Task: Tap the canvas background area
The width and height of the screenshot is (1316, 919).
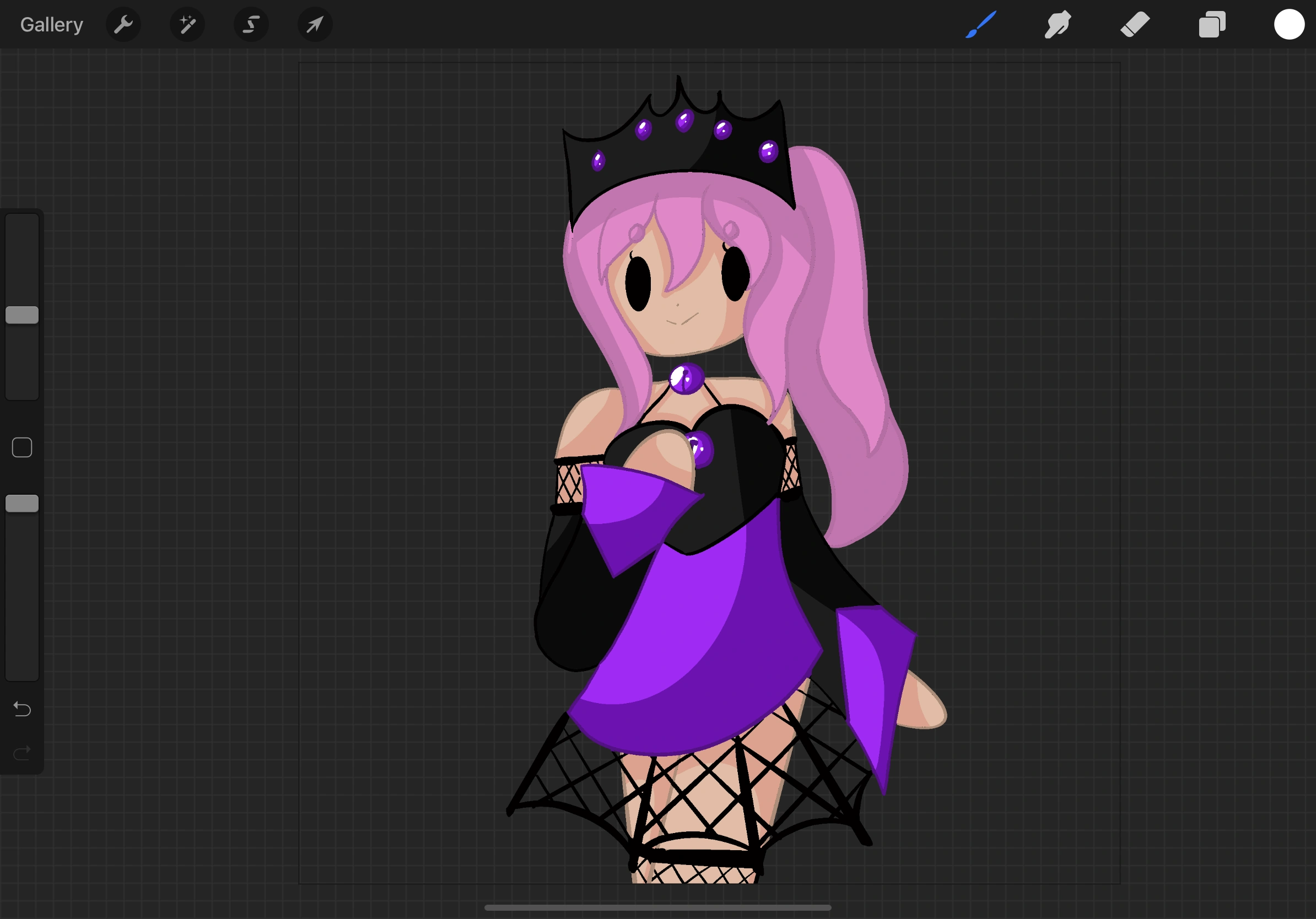Action: pyautogui.click(x=401, y=229)
